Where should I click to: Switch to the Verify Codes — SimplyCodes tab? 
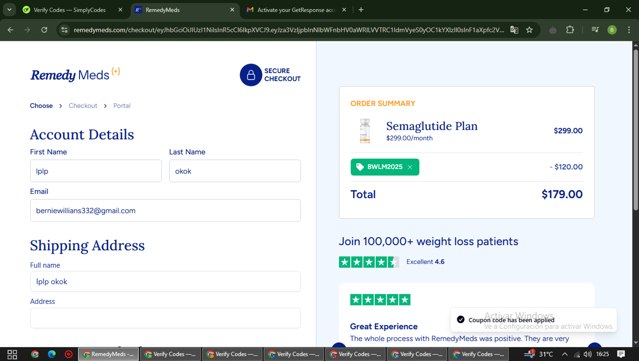(x=69, y=10)
